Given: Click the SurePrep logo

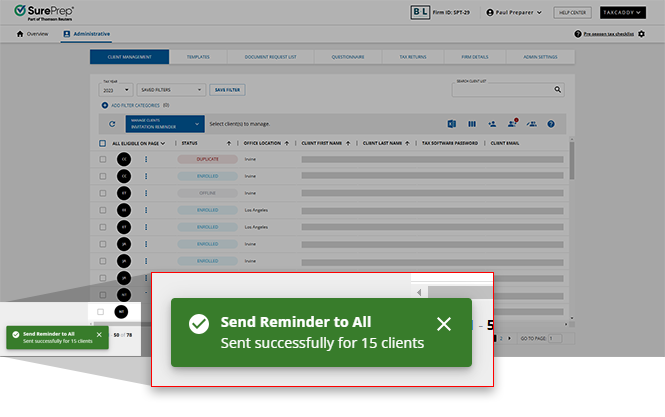Looking at the screenshot, I should [44, 12].
